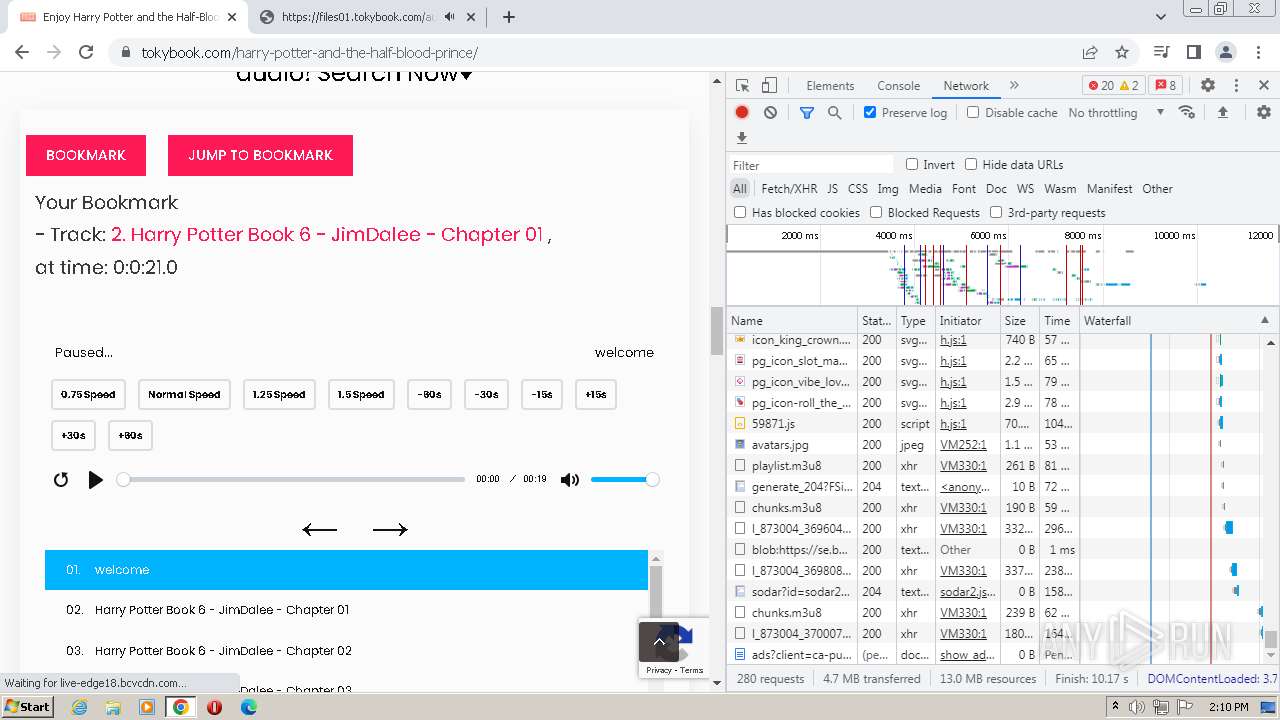
Task: Open DevTools main settings gear
Action: click(1208, 86)
